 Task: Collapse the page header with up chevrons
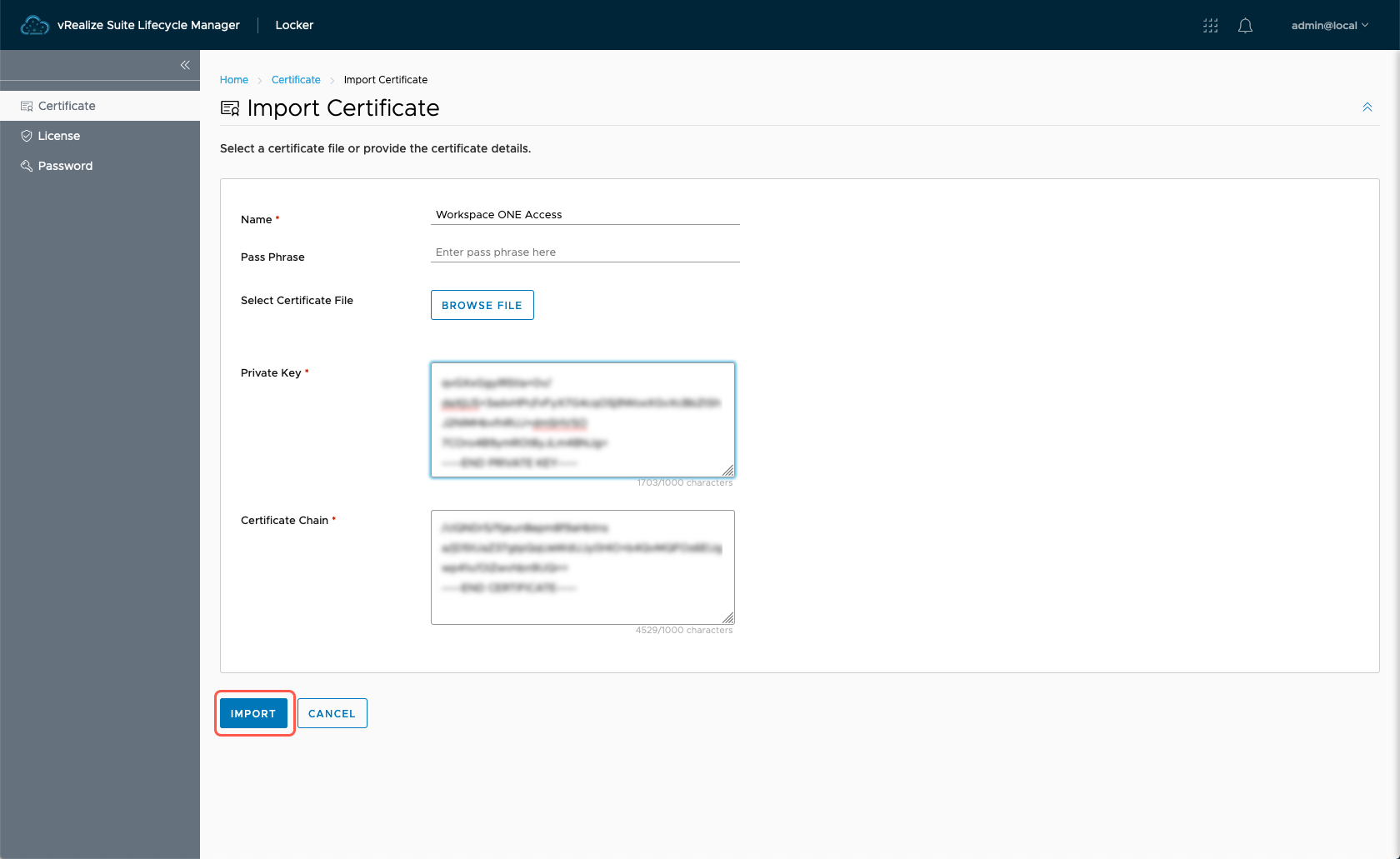point(1367,107)
